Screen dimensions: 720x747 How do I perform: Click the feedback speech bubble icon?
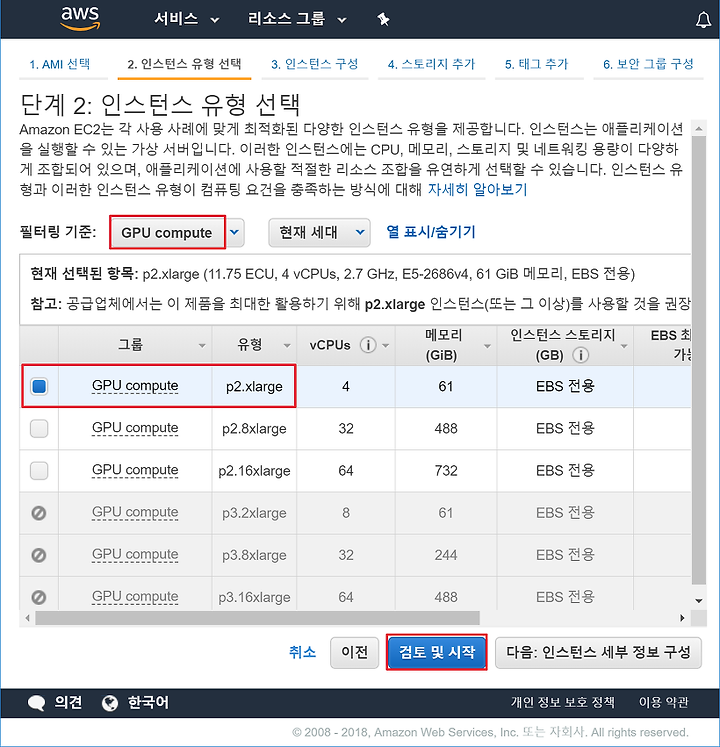click(36, 703)
